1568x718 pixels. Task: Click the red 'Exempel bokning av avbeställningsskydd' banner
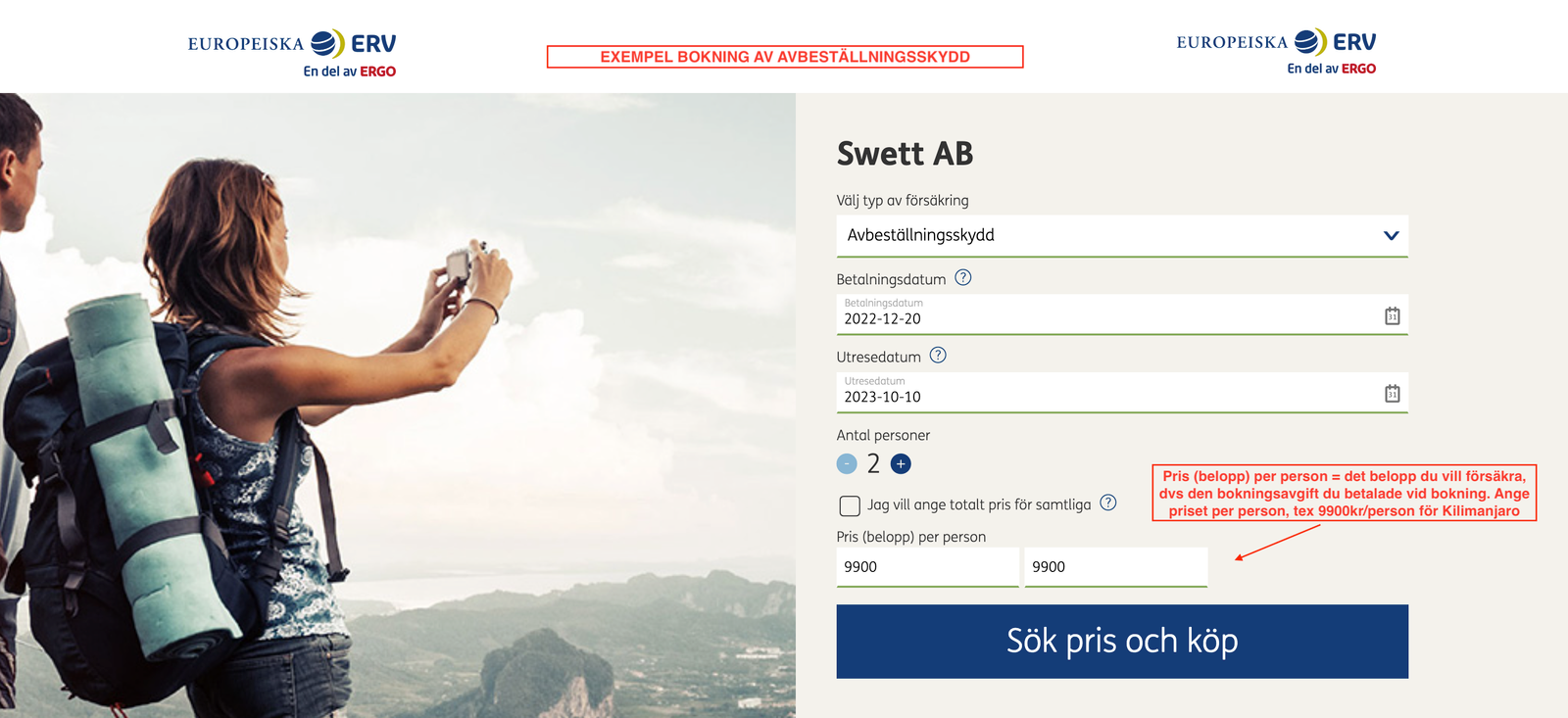click(x=785, y=57)
